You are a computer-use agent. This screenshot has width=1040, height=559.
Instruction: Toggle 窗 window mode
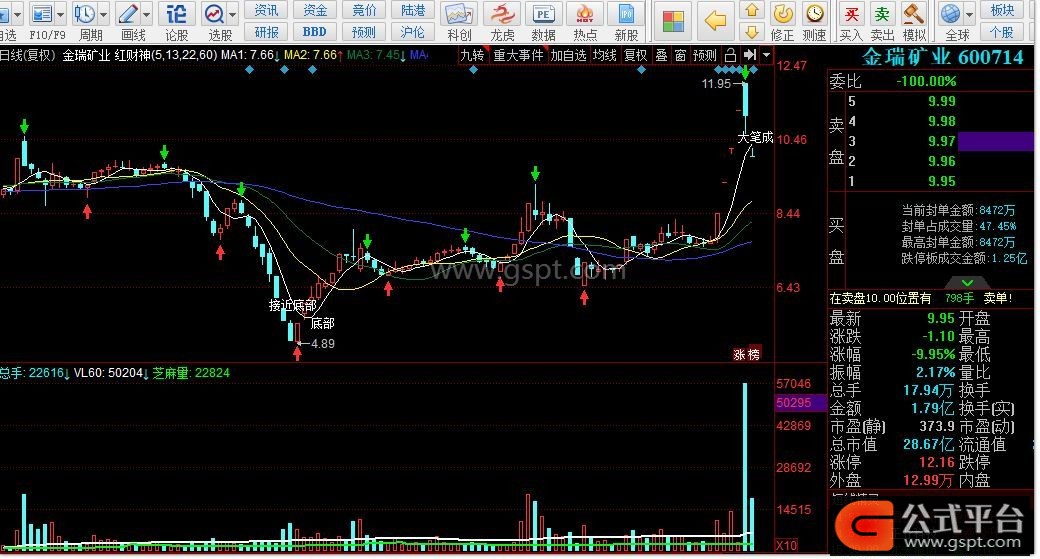(681, 55)
